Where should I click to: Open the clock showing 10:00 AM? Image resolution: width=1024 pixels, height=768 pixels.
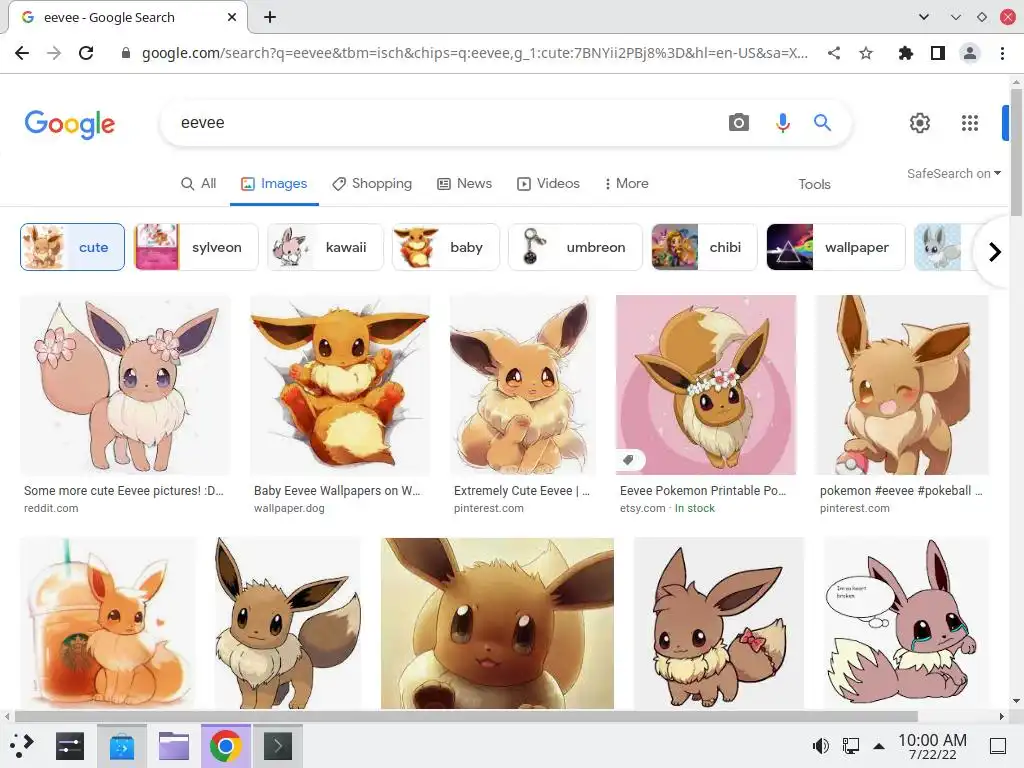pyautogui.click(x=932, y=746)
